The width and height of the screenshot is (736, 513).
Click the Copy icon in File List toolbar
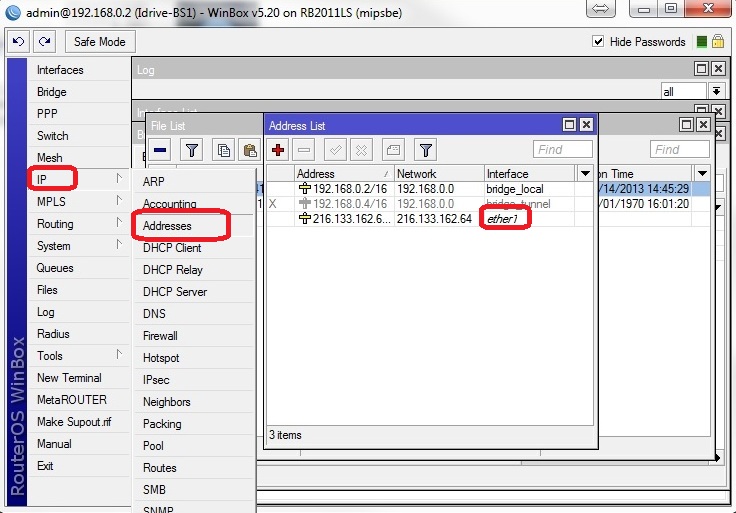[x=225, y=150]
